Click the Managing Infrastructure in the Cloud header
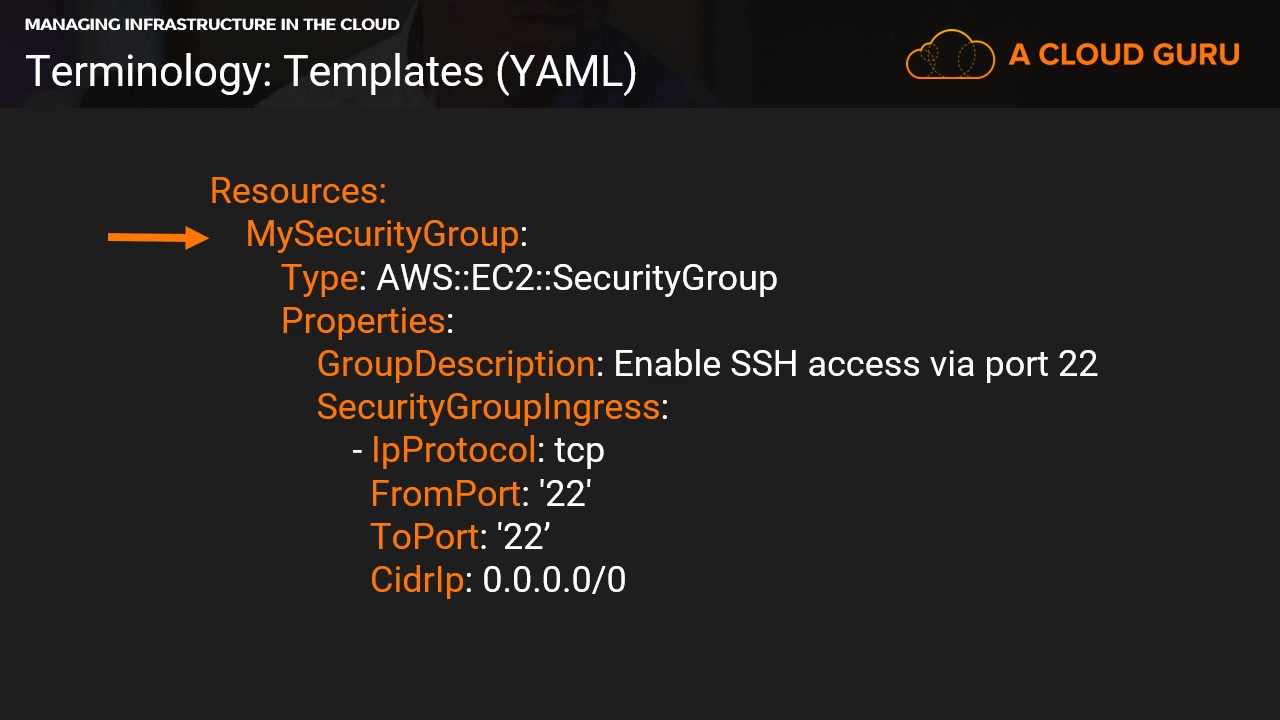The width and height of the screenshot is (1280, 720). pos(212,24)
